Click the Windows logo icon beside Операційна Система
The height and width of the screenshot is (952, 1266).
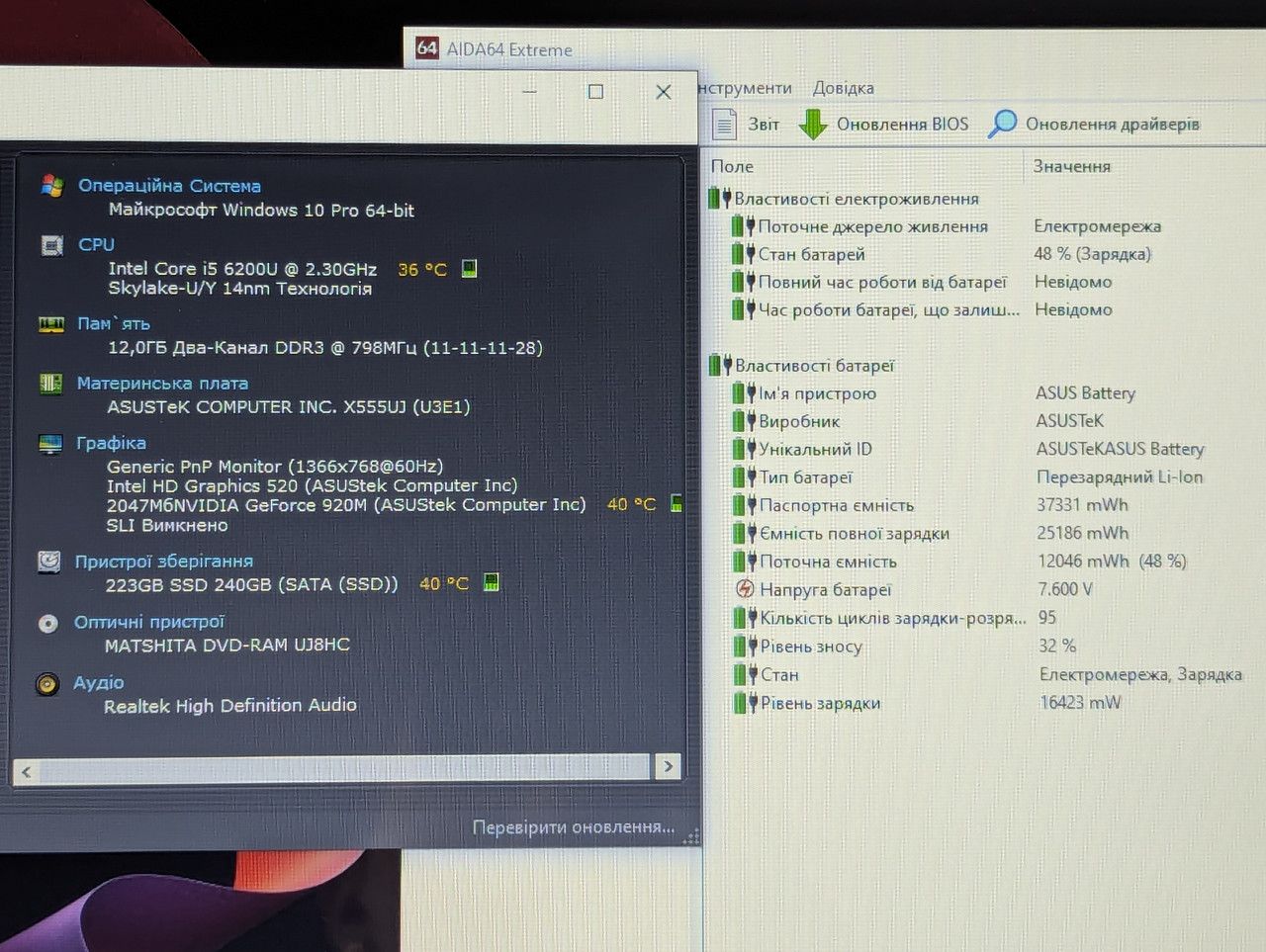pyautogui.click(x=51, y=185)
